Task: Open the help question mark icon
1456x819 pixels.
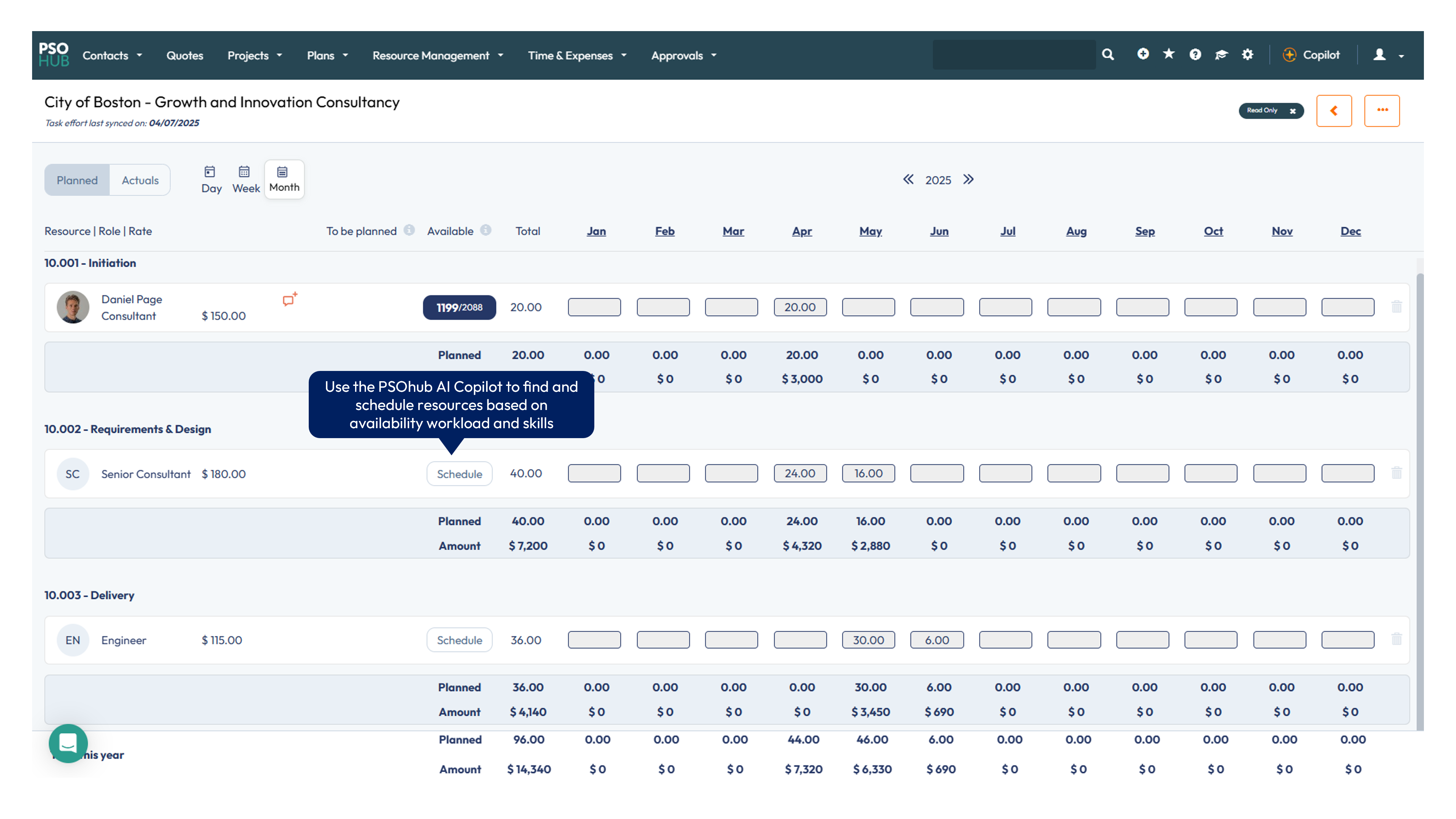Action: point(1195,54)
